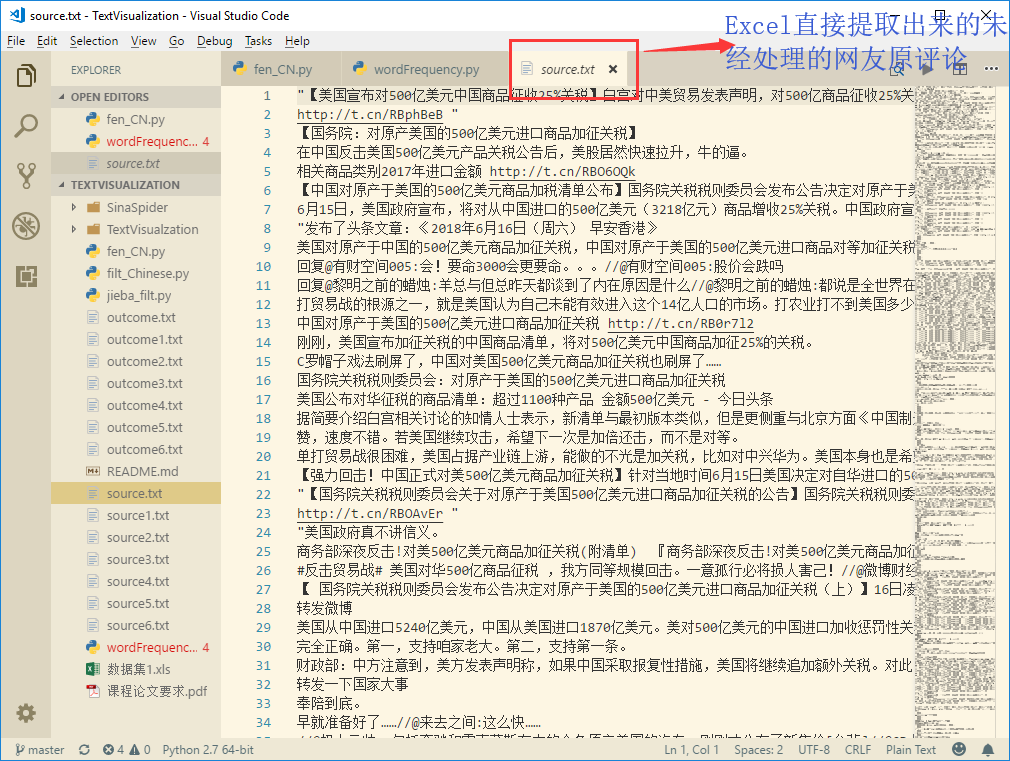Viewport: 1010px width, 761px height.
Task: Open the Go menu
Action: [176, 41]
